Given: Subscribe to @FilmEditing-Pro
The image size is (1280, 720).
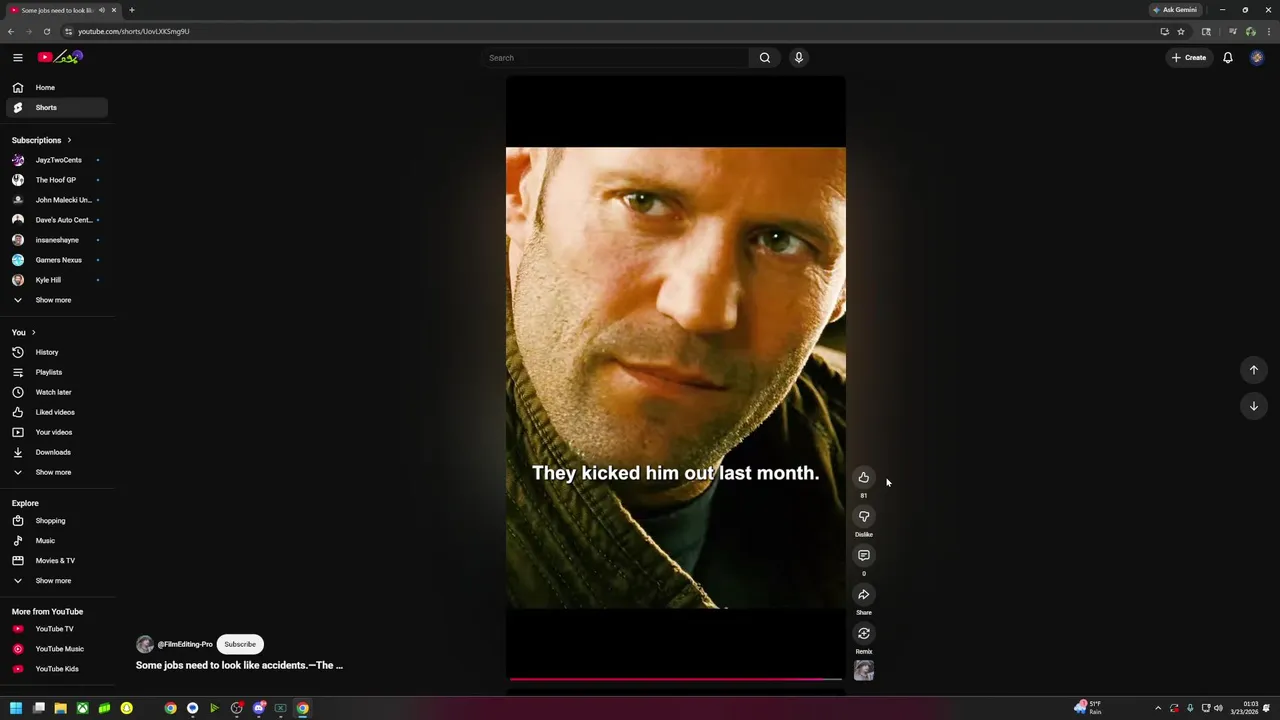Looking at the screenshot, I should (x=240, y=644).
